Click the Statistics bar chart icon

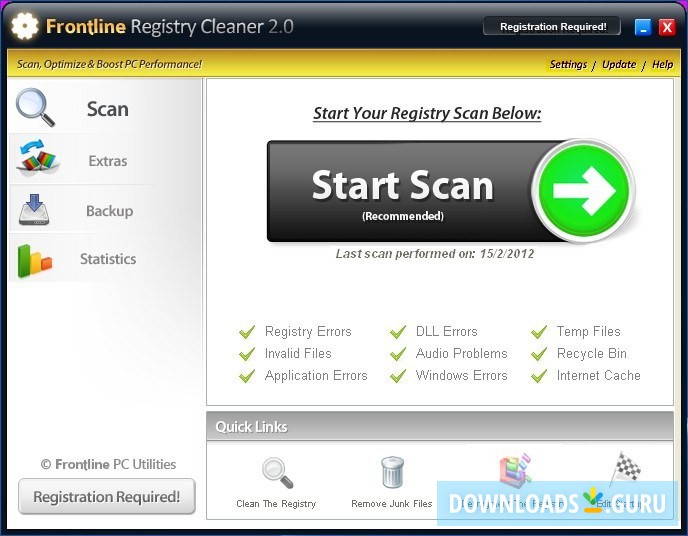coord(35,261)
